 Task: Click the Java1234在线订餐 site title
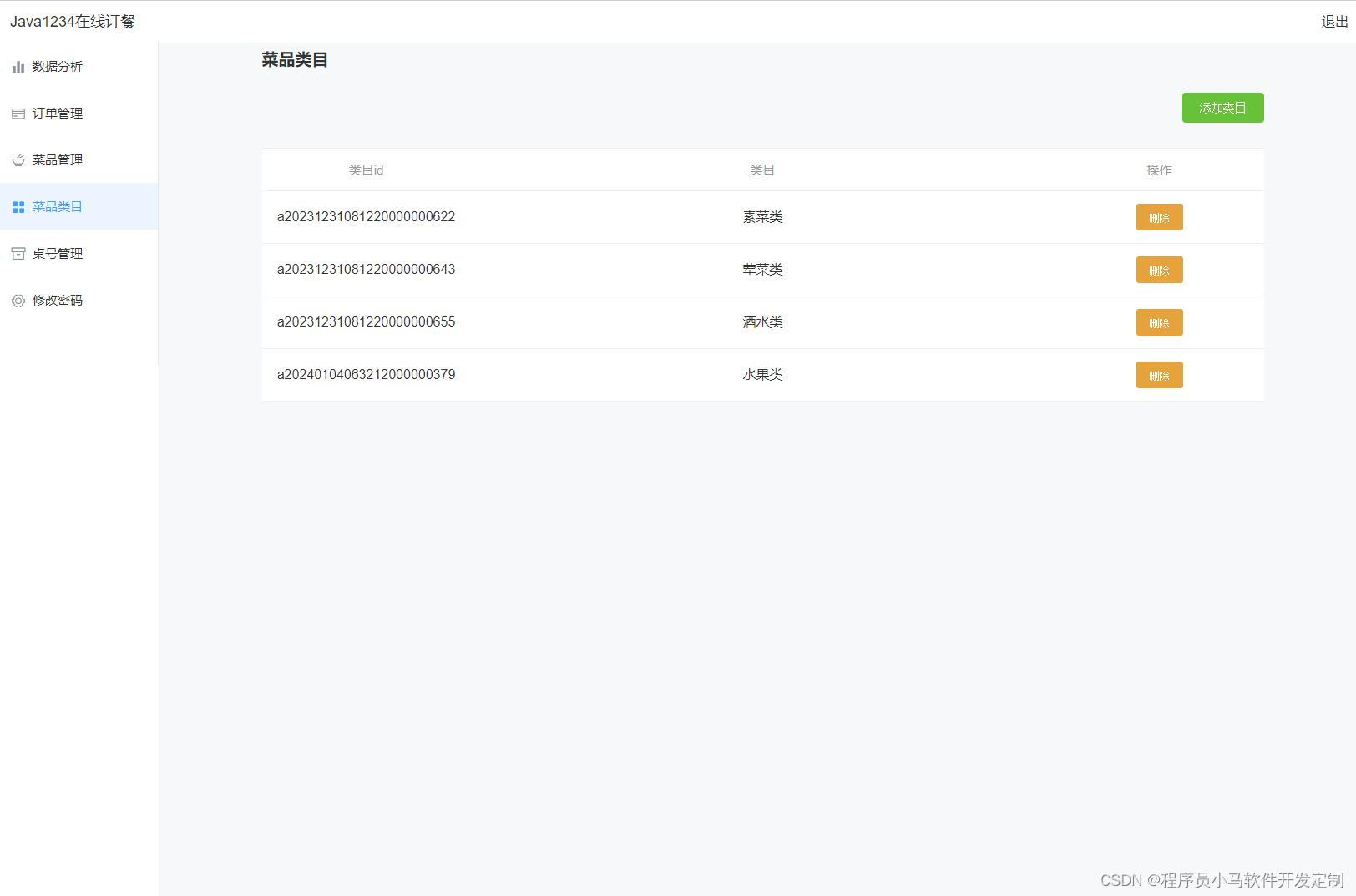click(72, 21)
